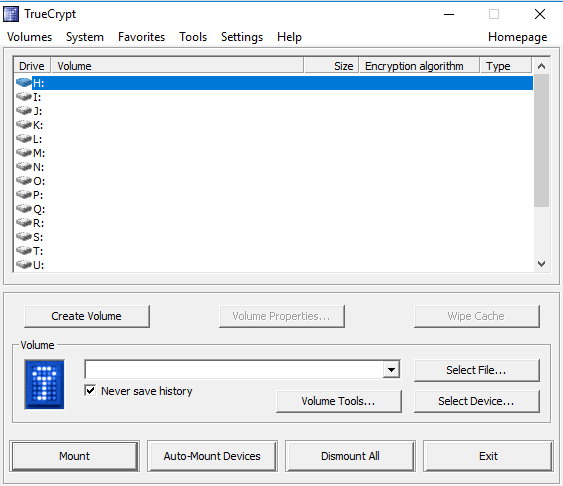This screenshot has width=563, height=486.
Task: Open the Volumes menu
Action: (29, 37)
